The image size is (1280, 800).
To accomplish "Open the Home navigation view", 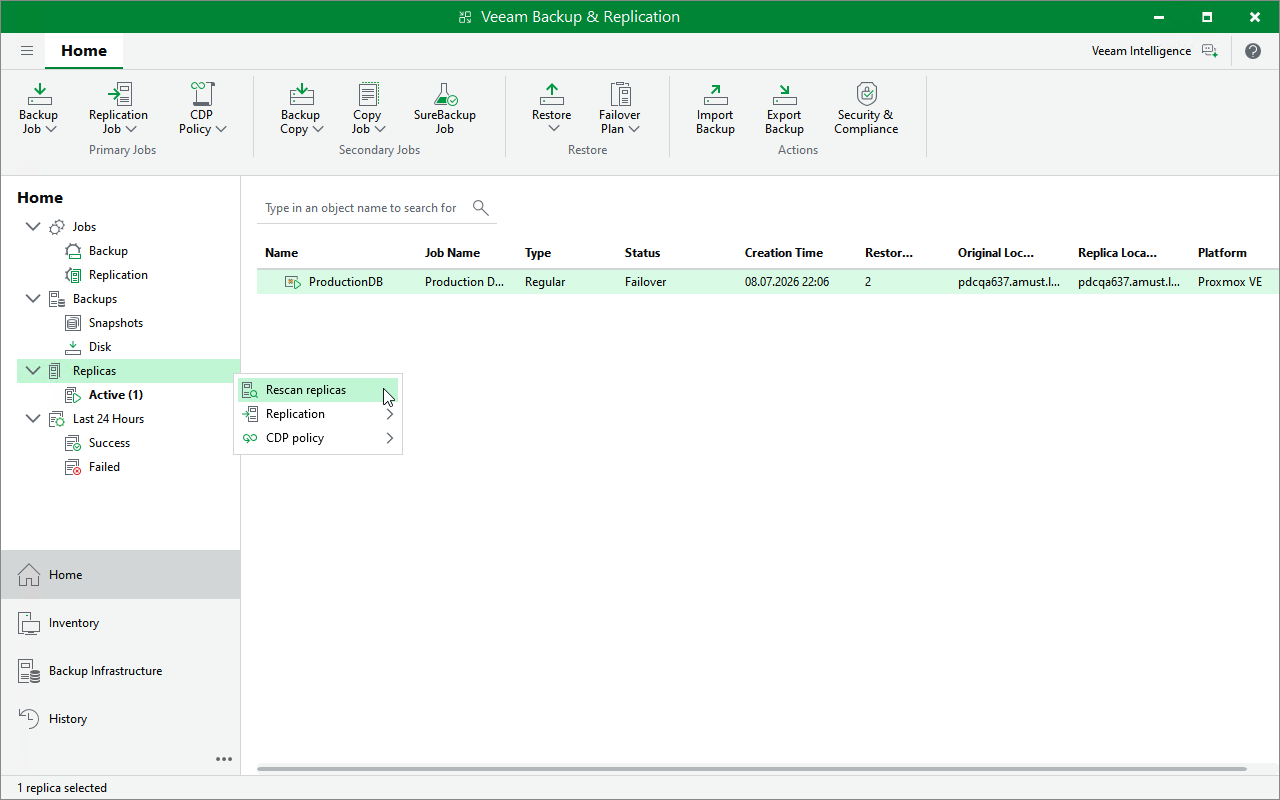I will pos(120,575).
